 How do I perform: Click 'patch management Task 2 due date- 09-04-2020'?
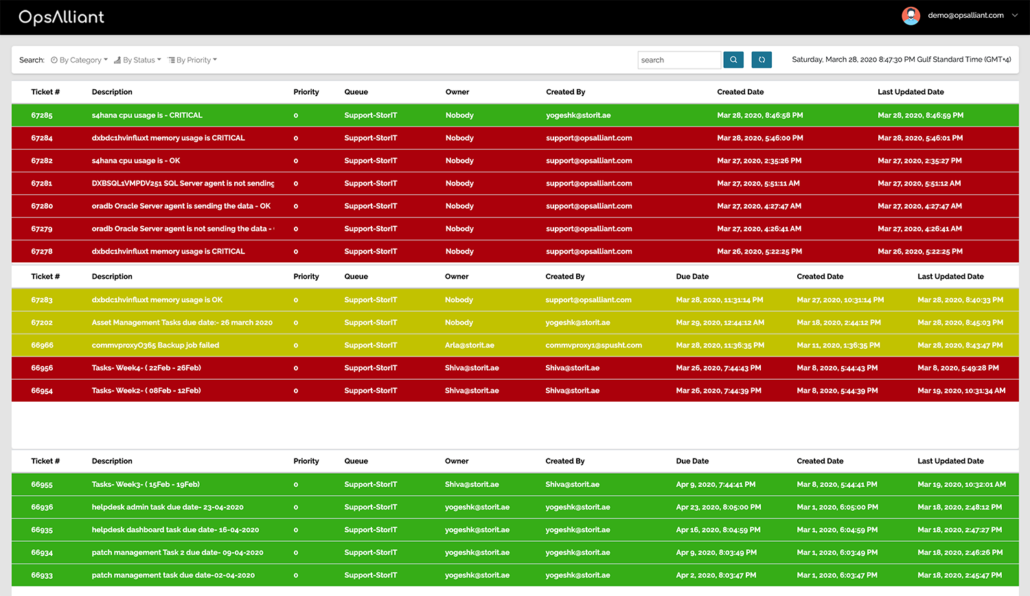(177, 553)
